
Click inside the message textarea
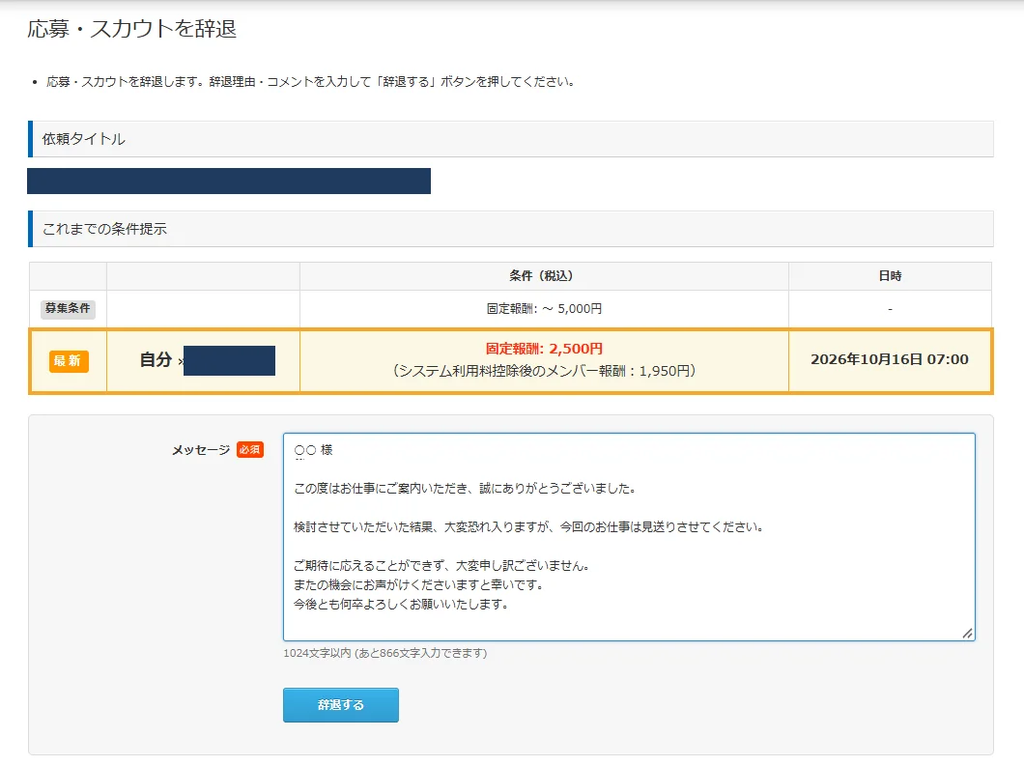coord(629,536)
